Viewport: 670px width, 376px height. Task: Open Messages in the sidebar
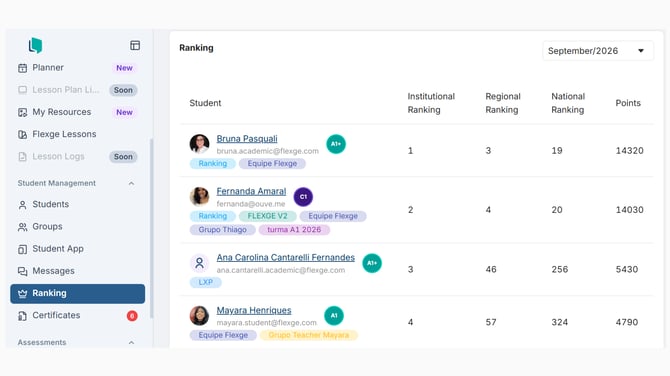click(77, 271)
